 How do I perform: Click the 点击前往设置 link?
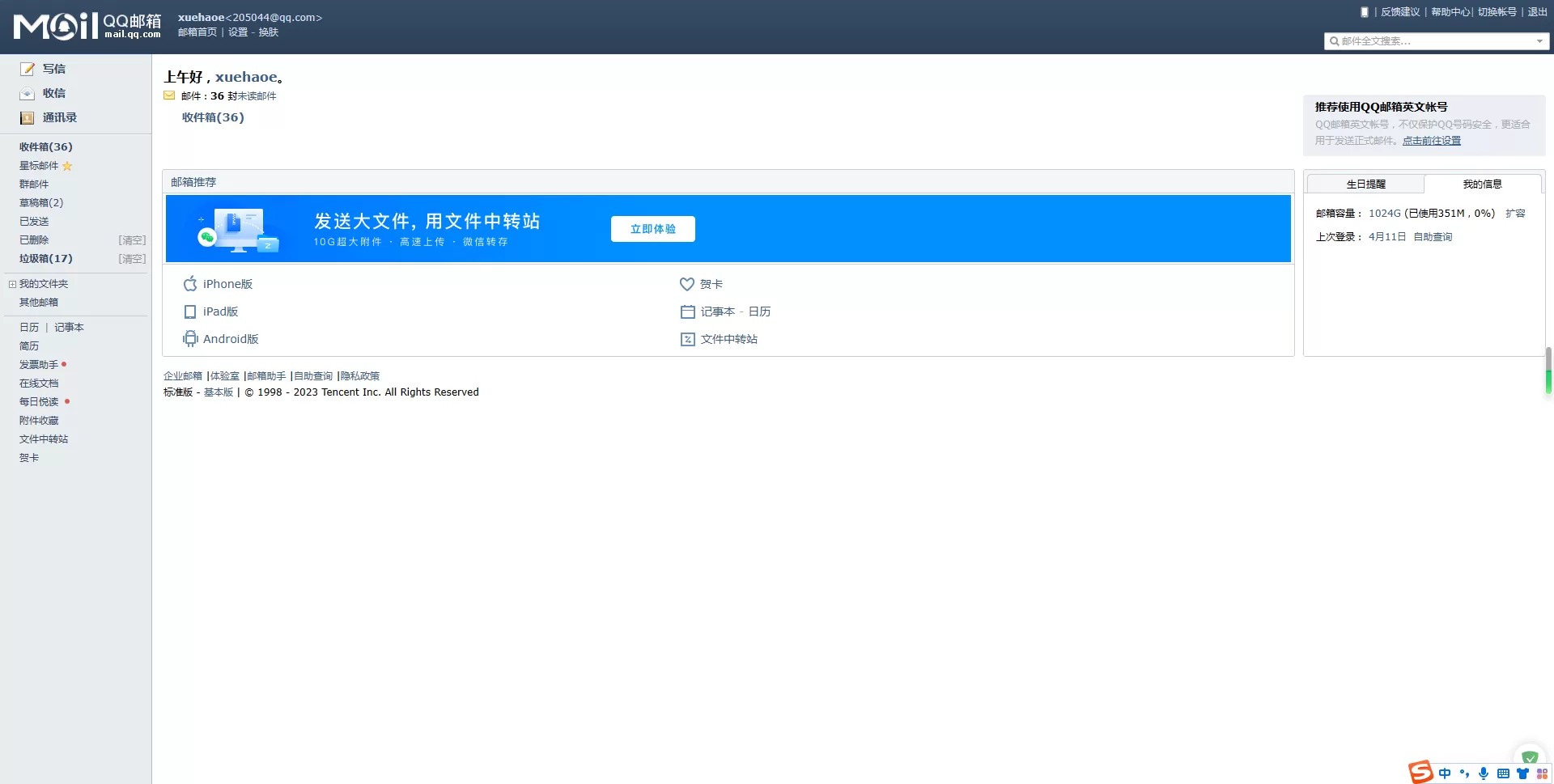pos(1431,141)
